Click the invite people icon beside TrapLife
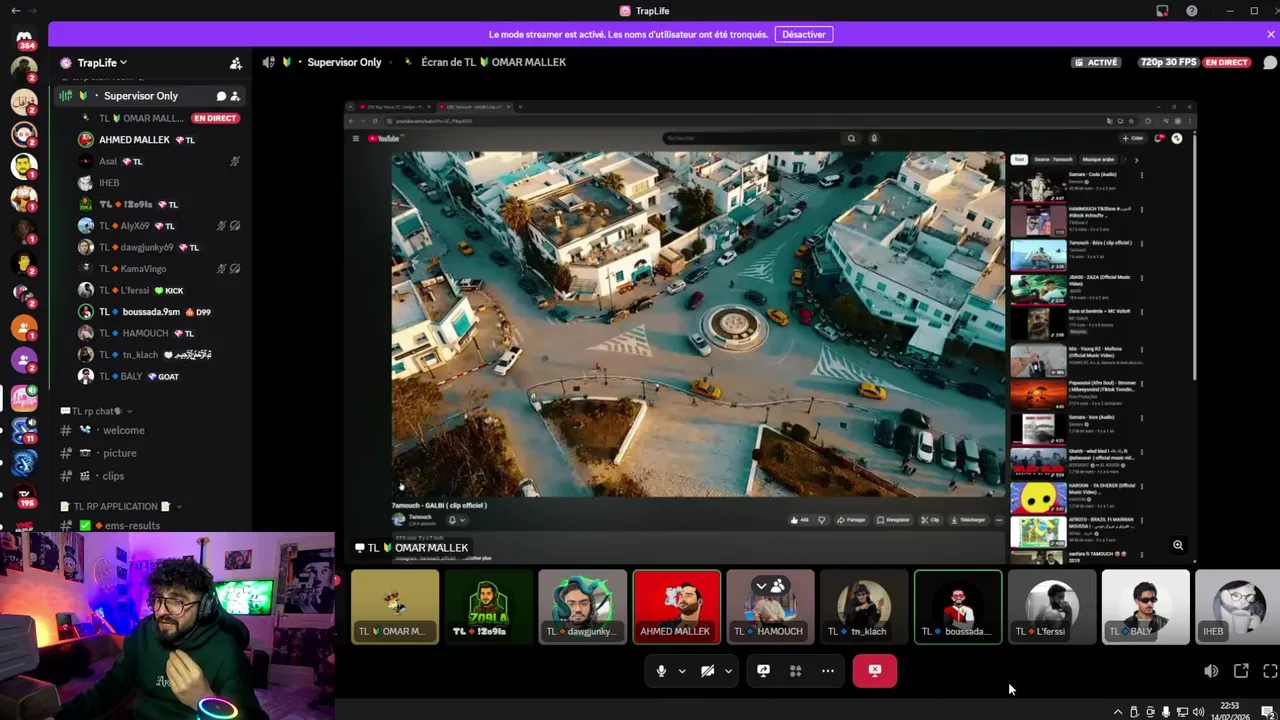The height and width of the screenshot is (720, 1280). (236, 63)
